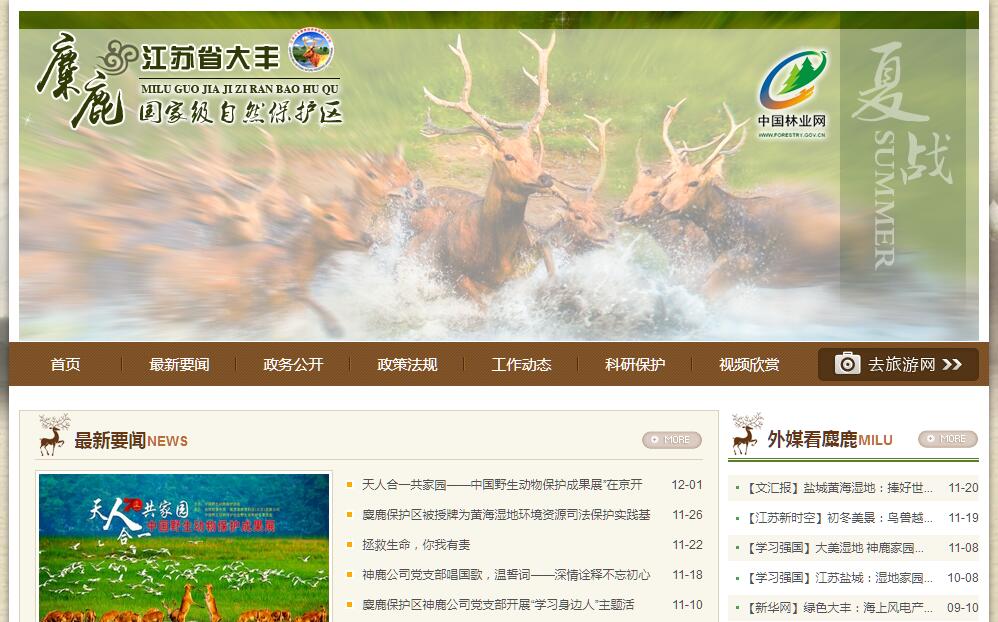Open 【新华网】绿色大丰 article
998x622 pixels.
[x=839, y=607]
